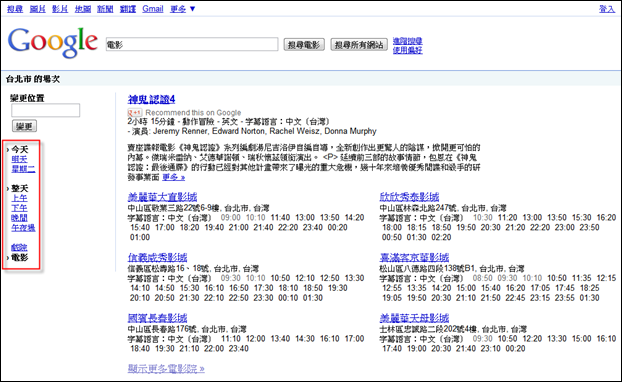Screen dimensions: 622x382
Task: Open the 美麗華天母影城 theater link
Action: coord(414,318)
